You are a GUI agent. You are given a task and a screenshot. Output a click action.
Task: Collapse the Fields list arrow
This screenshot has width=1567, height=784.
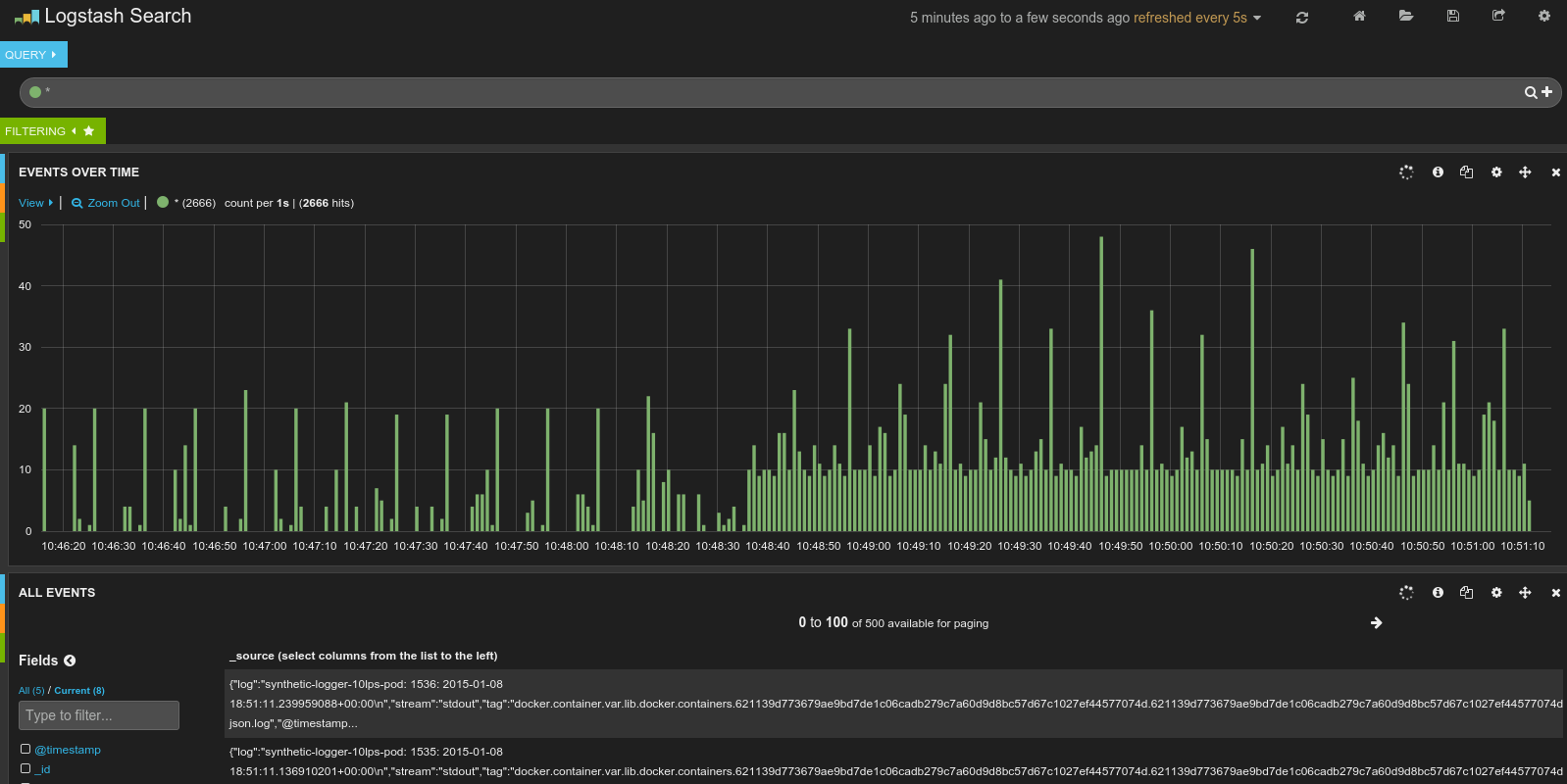pos(70,661)
